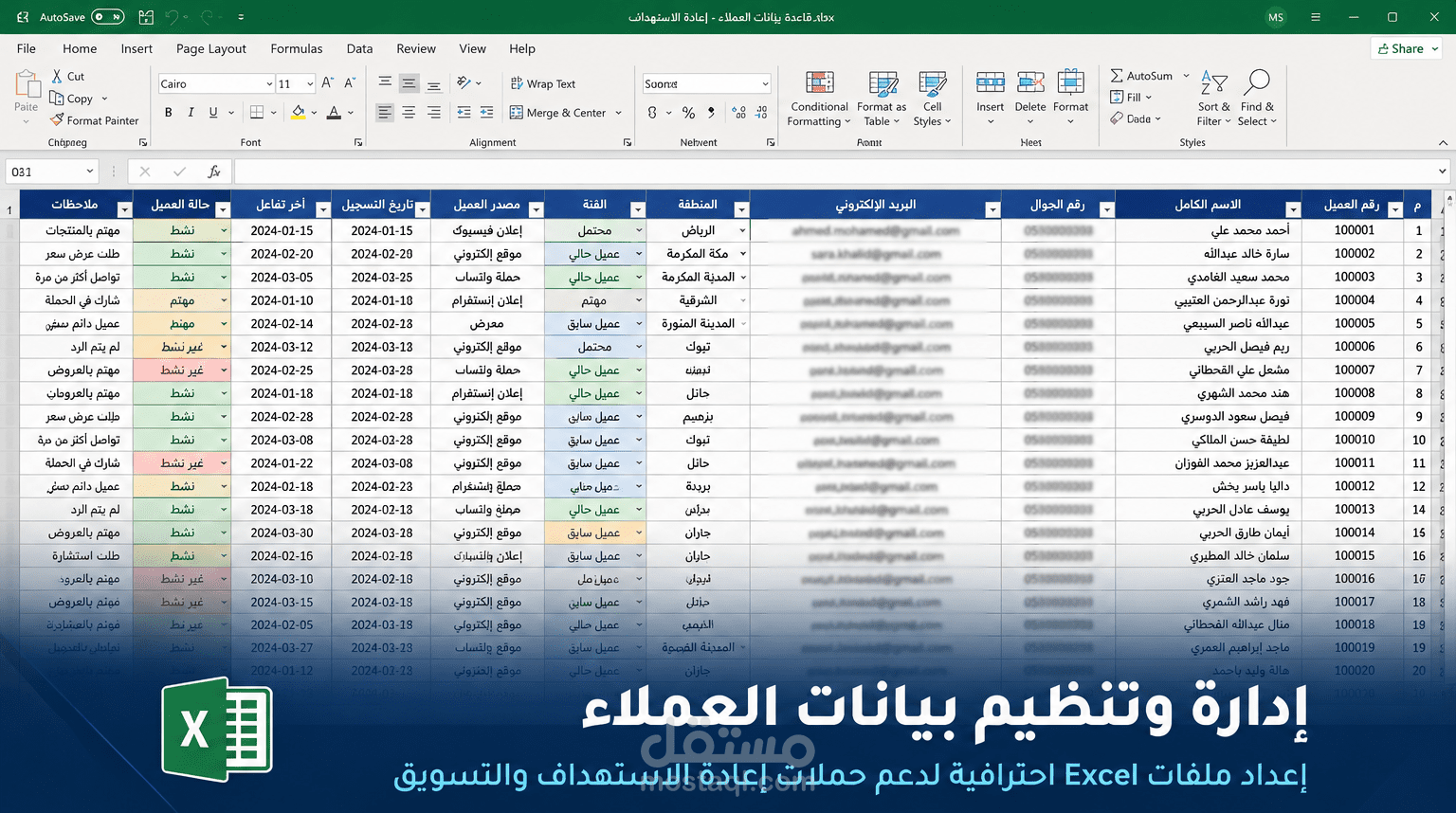
Task: Toggle Italic formatting
Action: [191, 112]
